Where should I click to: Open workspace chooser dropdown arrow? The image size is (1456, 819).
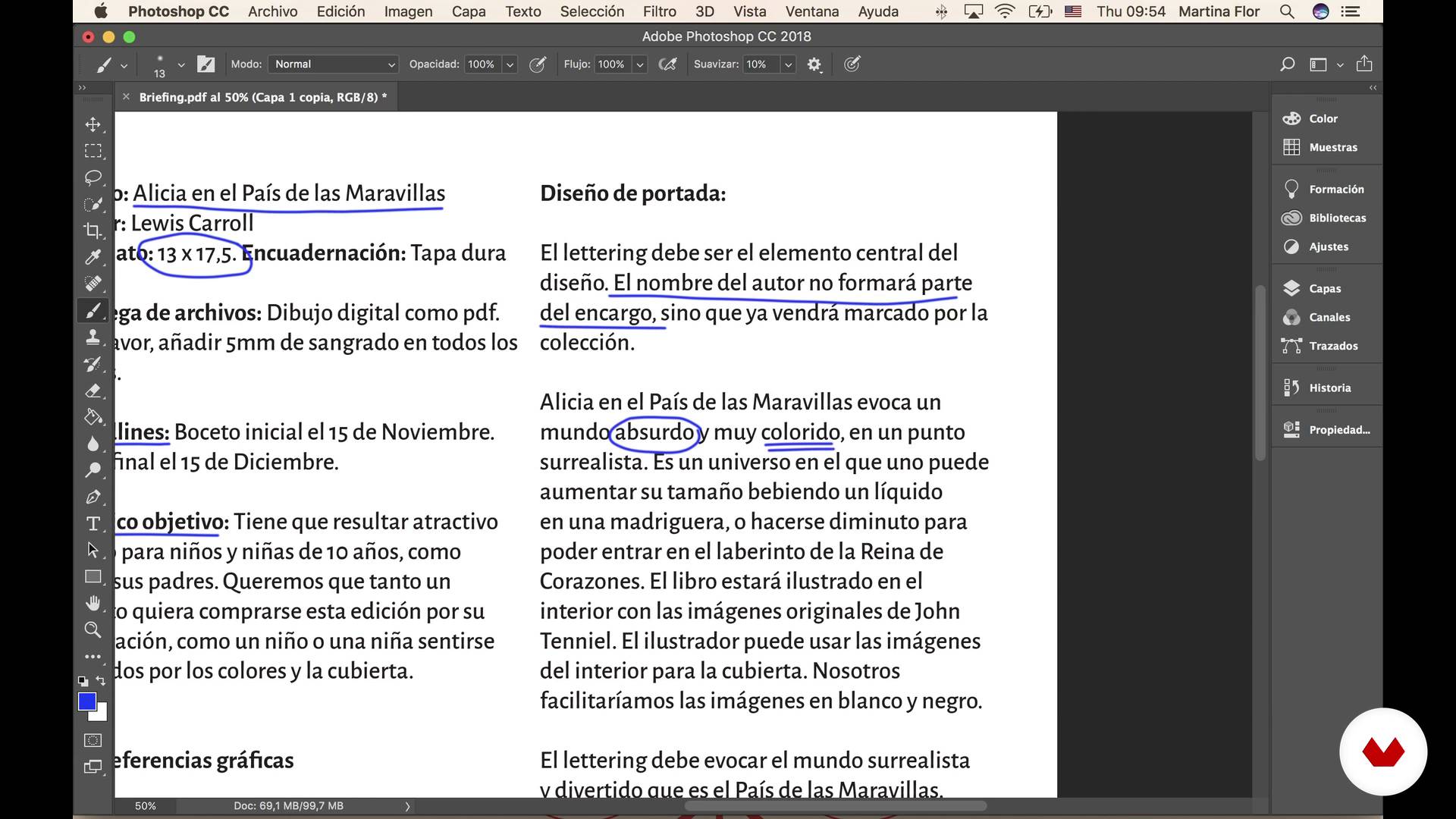1340,65
